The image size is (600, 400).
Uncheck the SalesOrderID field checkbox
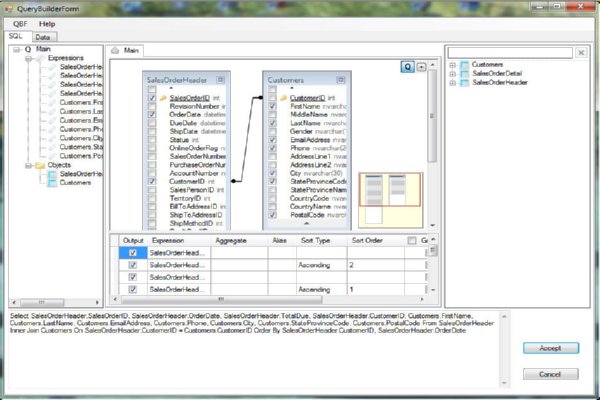tap(152, 98)
